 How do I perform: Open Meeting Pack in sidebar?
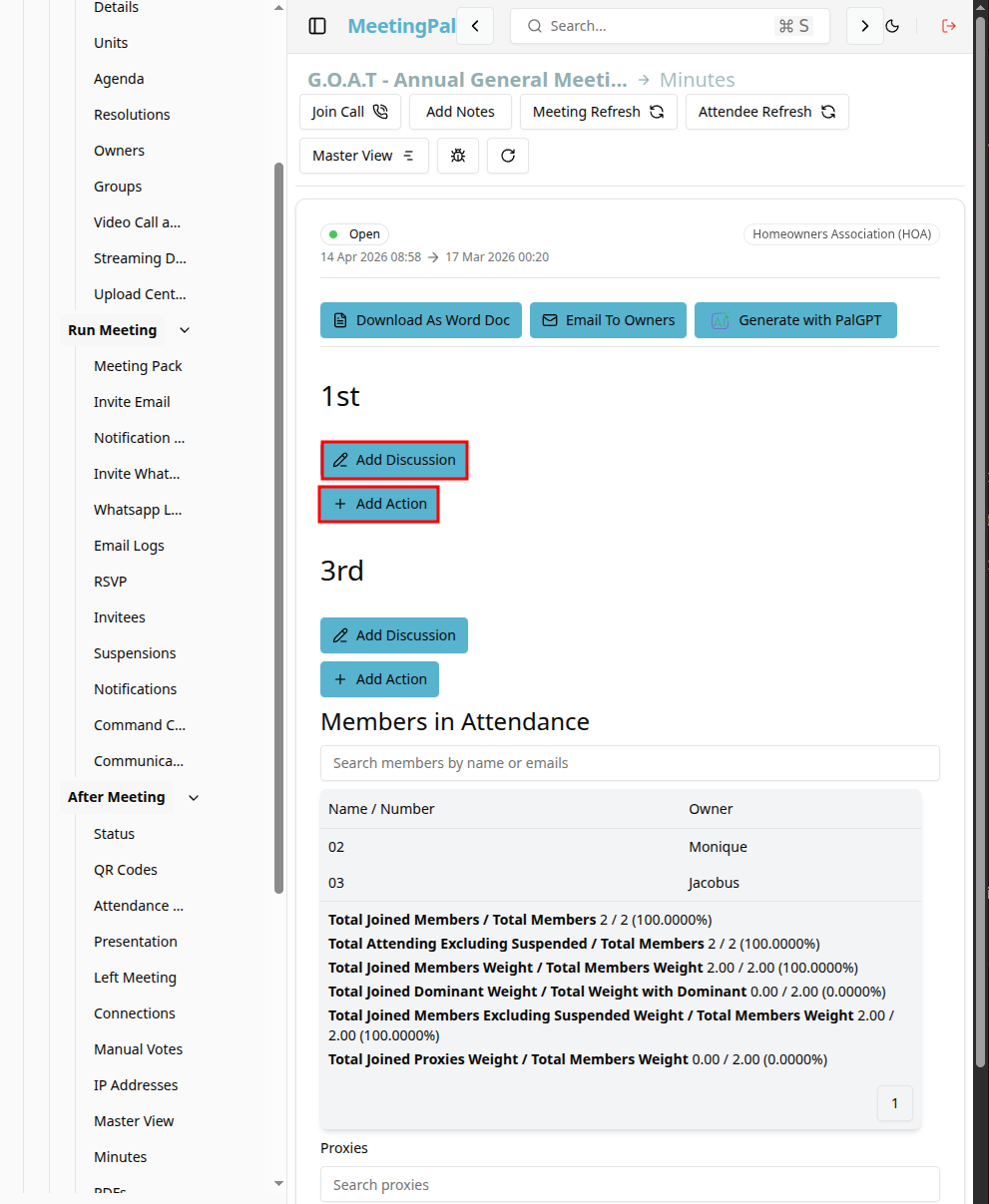[x=138, y=366]
